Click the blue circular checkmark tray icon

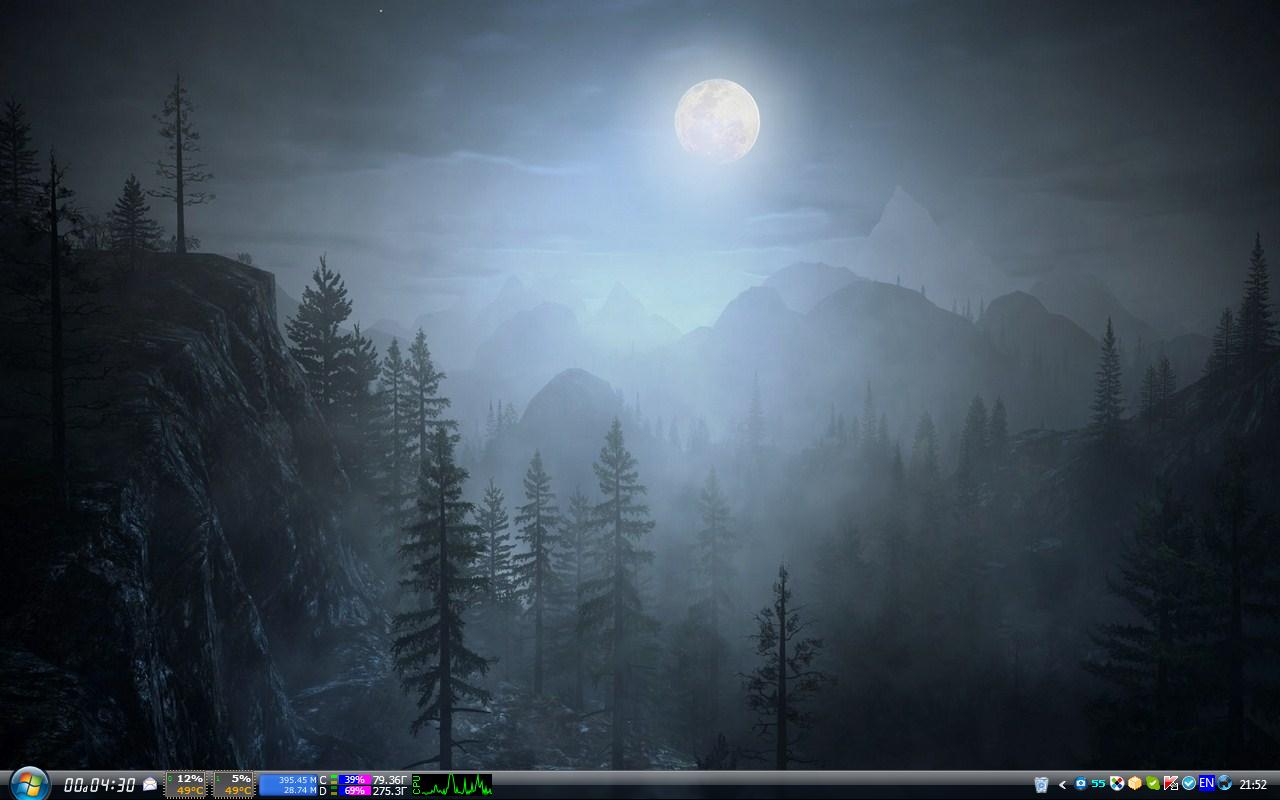coord(1189,784)
